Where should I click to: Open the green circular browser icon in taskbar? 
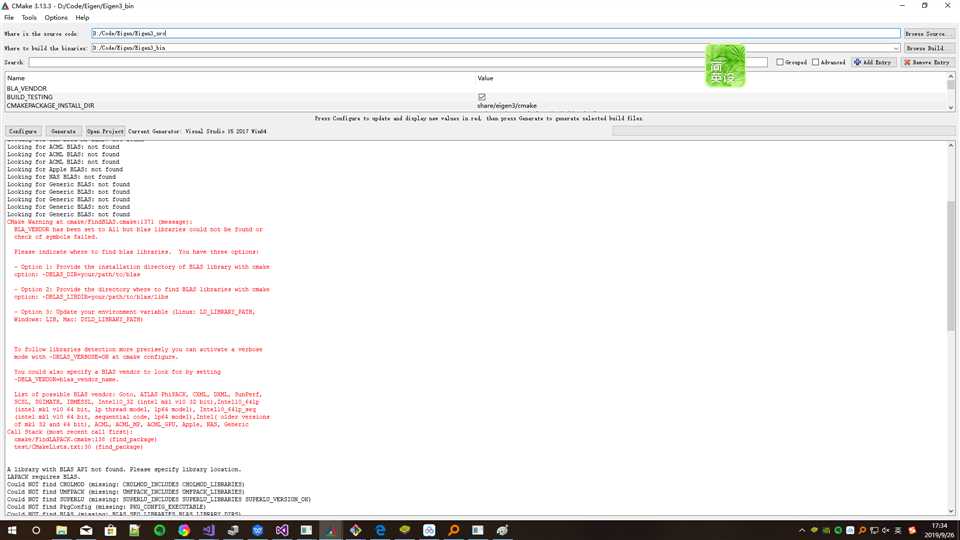[x=159, y=530]
